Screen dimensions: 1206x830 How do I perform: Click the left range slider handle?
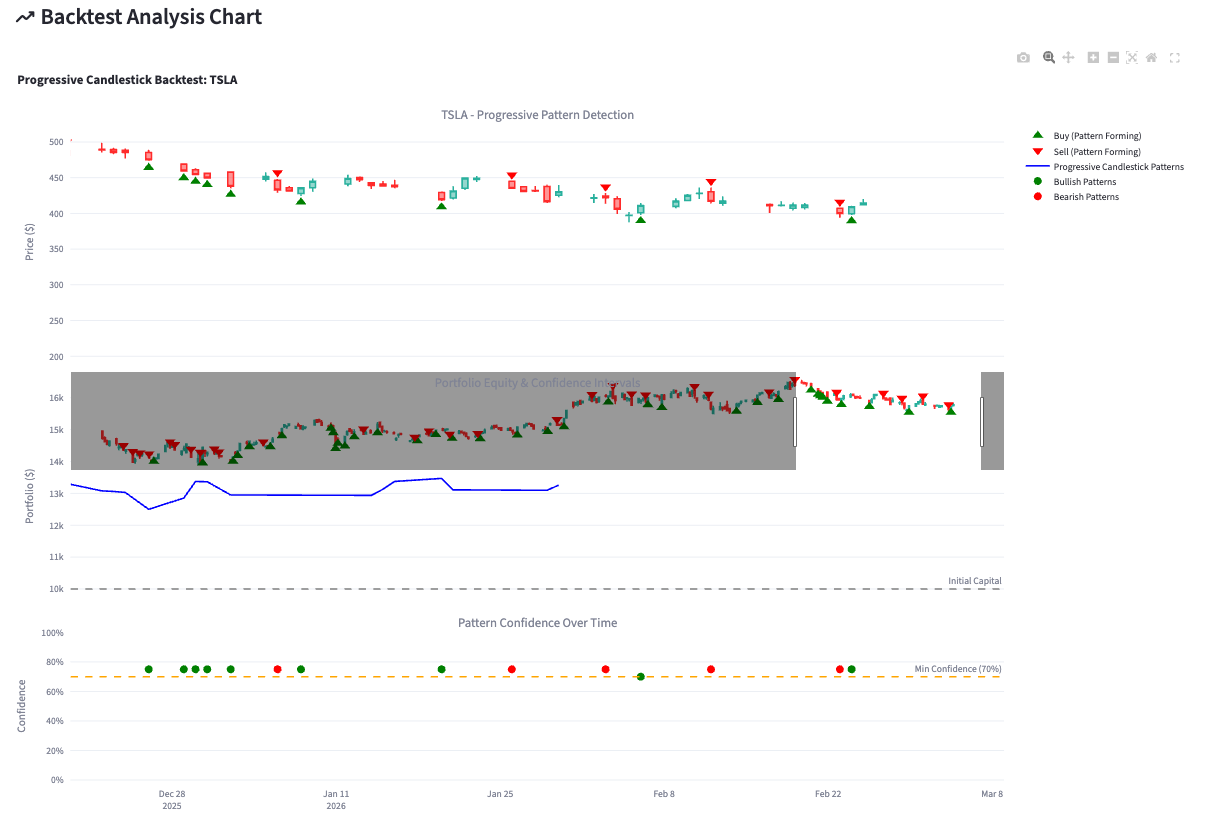pyautogui.click(x=795, y=420)
